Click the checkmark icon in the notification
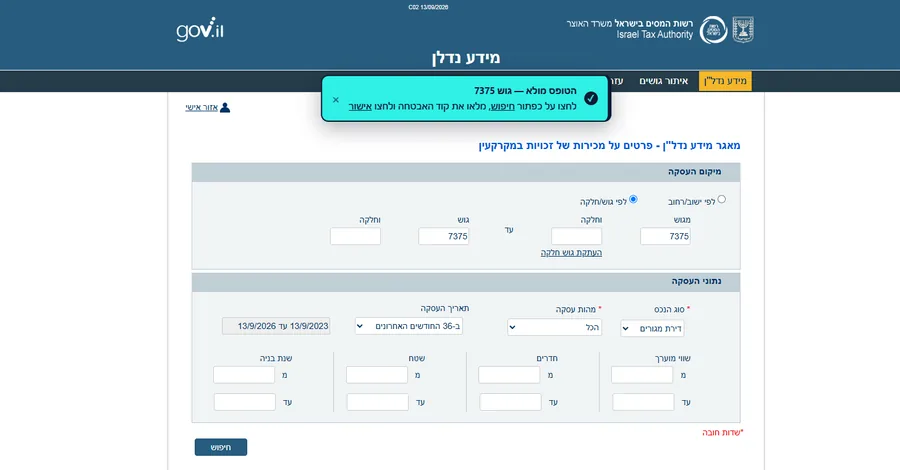Viewport: 900px width, 470px height. (591, 99)
